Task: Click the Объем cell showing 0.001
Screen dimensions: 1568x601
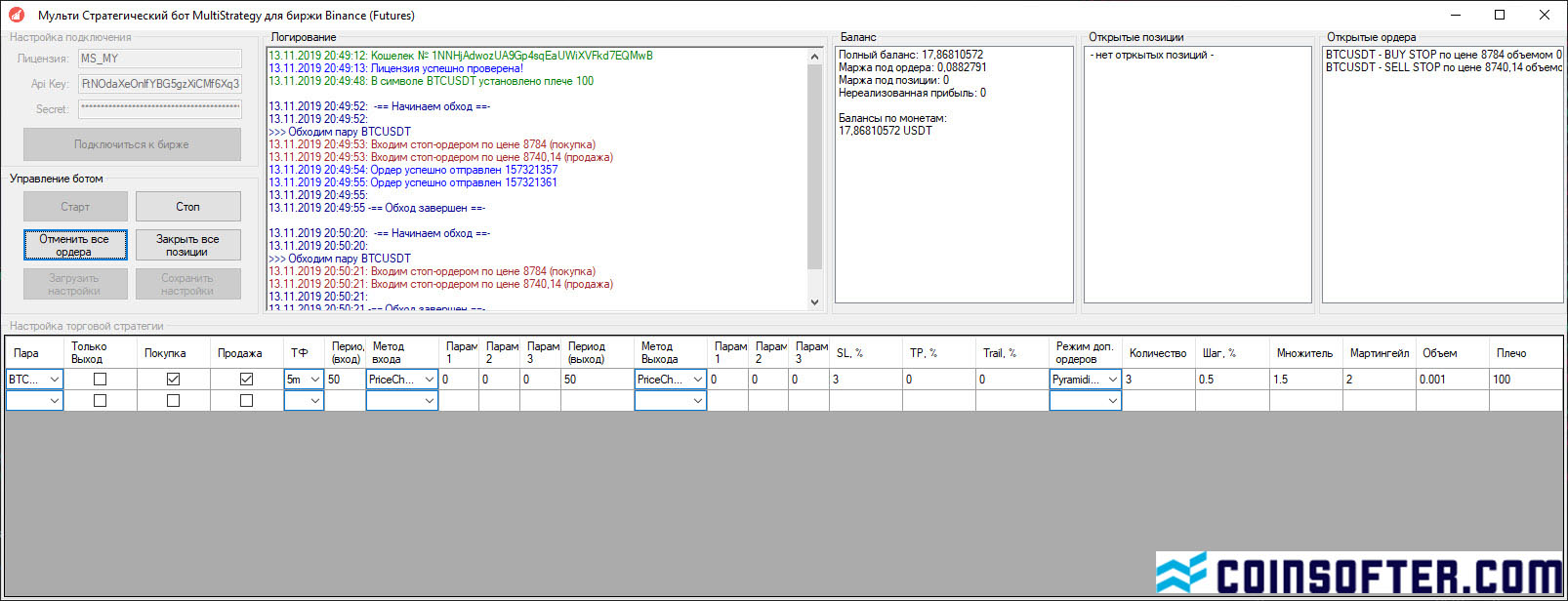Action: [1452, 380]
